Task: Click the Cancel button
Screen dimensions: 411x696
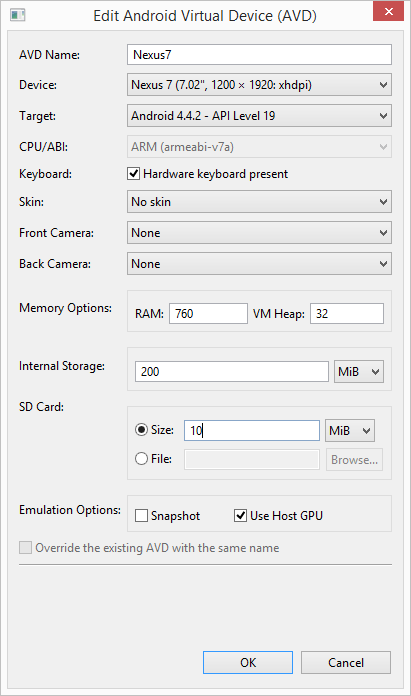Action: click(346, 663)
